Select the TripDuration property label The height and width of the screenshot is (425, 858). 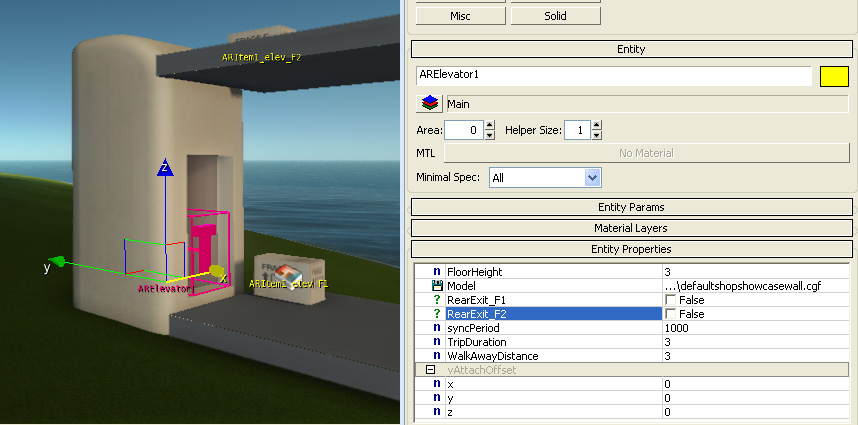pos(477,342)
